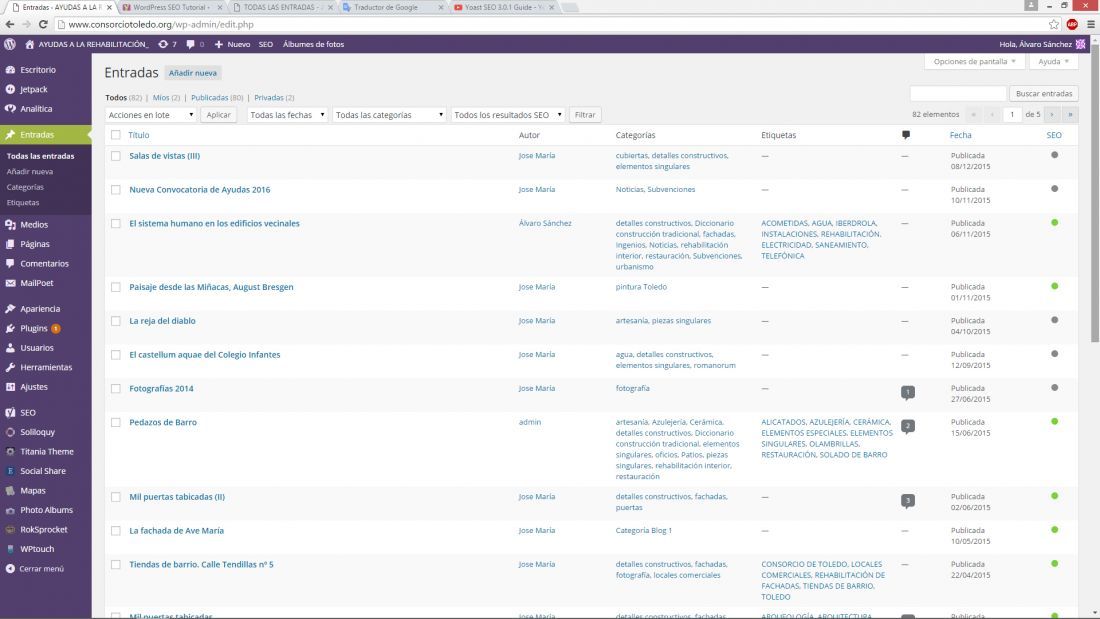Expand Opciones de pantalla panel
1100x619 pixels.
[x=974, y=62]
